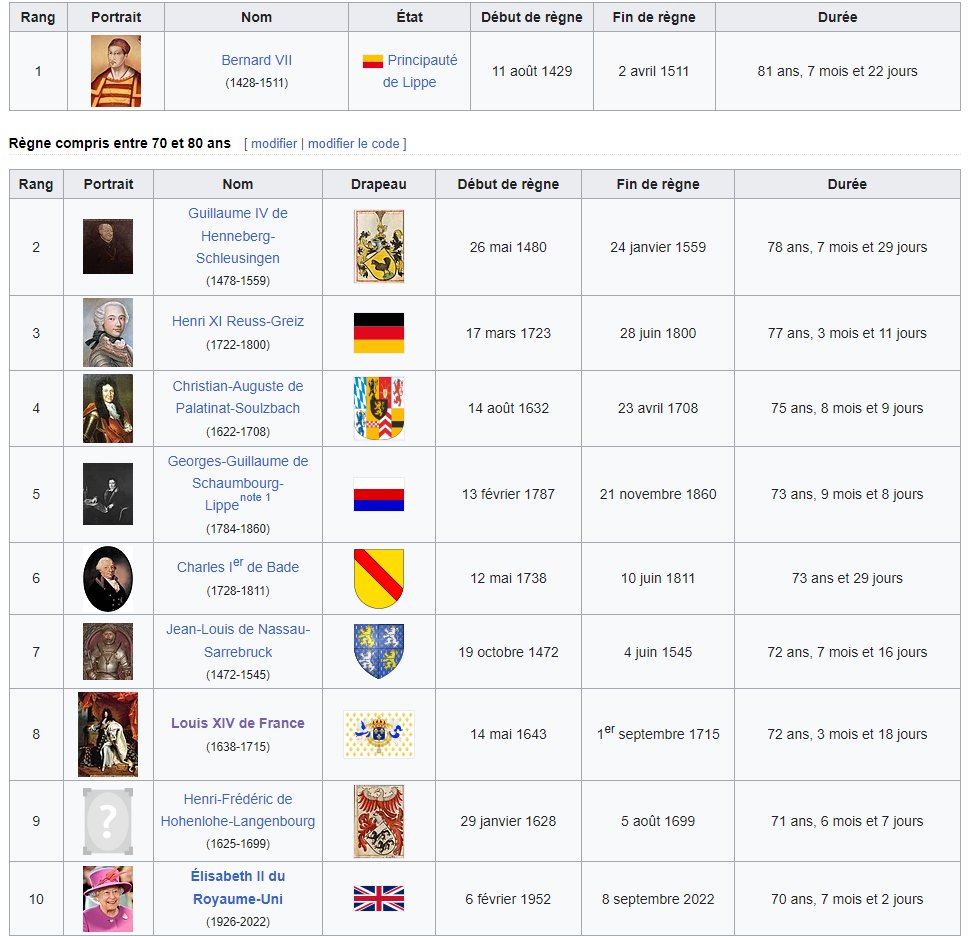Open the Charles Ier de Bade link

(238, 566)
